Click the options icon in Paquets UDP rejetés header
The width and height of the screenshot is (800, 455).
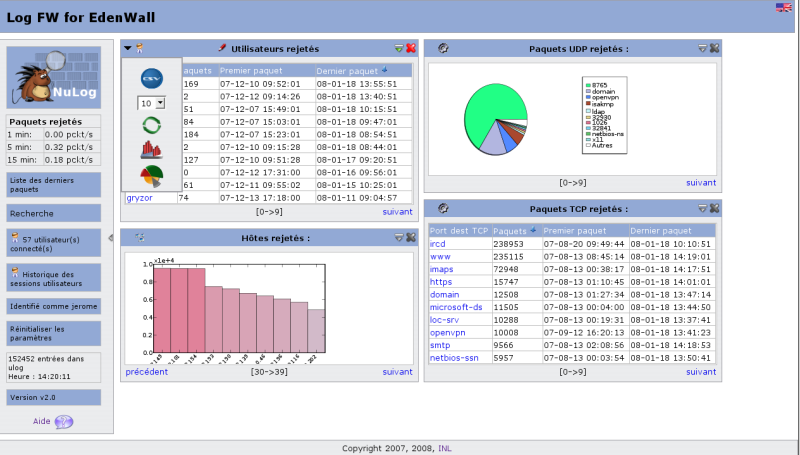point(443,48)
